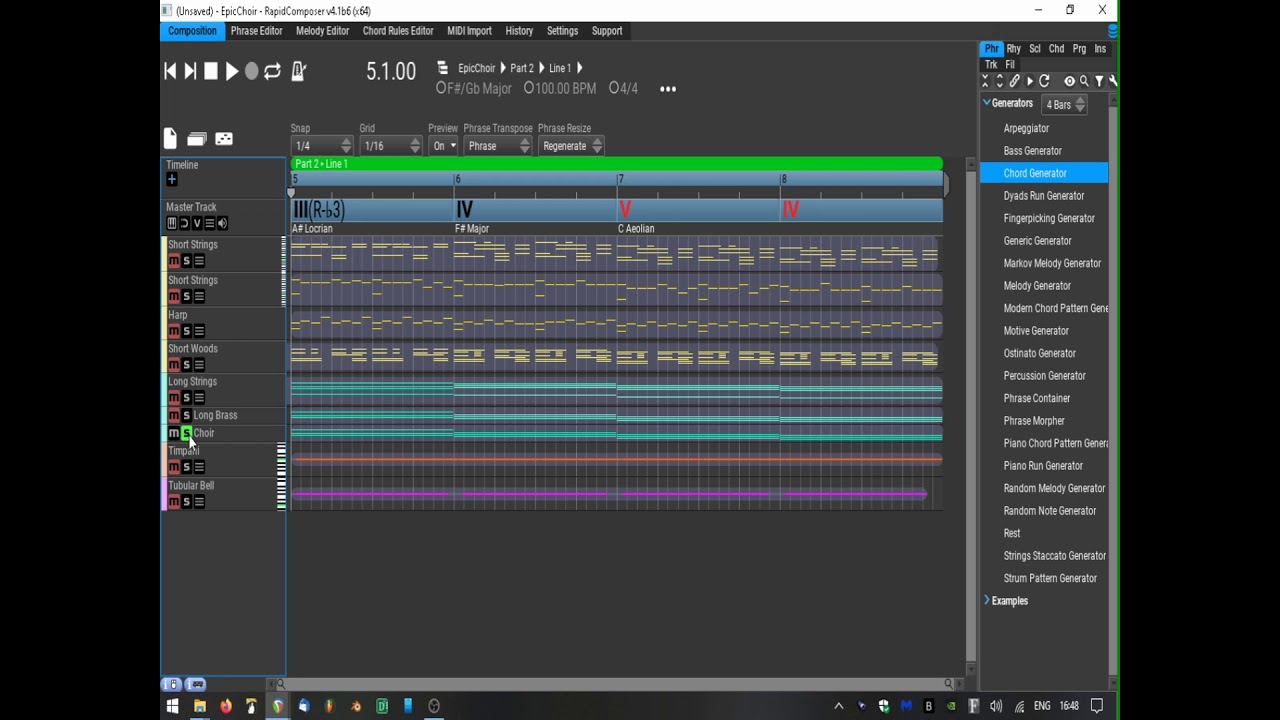Open the Phrase Editor tab
The image size is (1280, 720).
[x=256, y=31]
